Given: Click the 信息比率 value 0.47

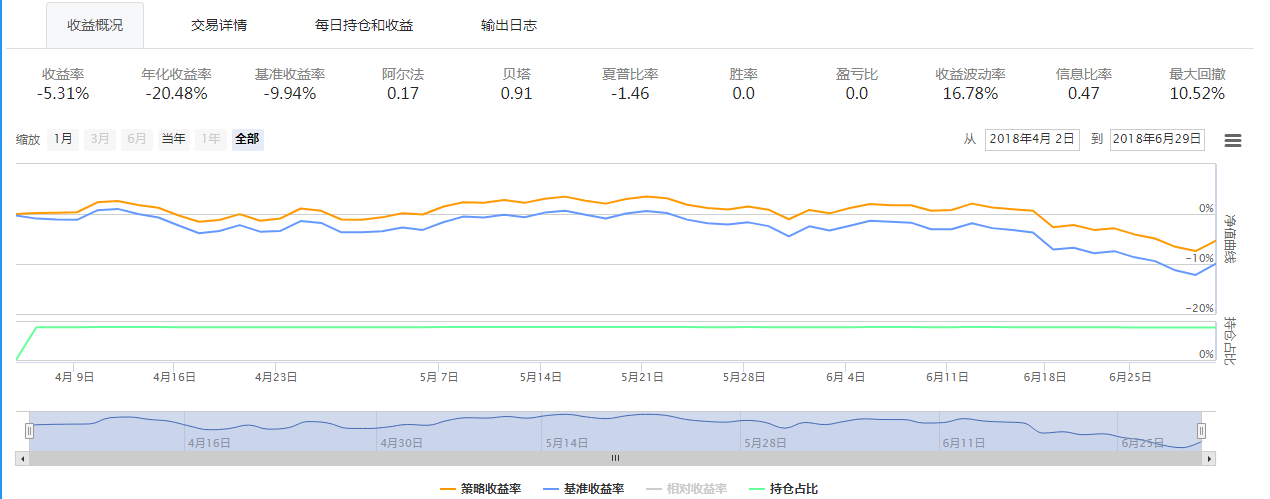Looking at the screenshot, I should pyautogui.click(x=1084, y=94).
